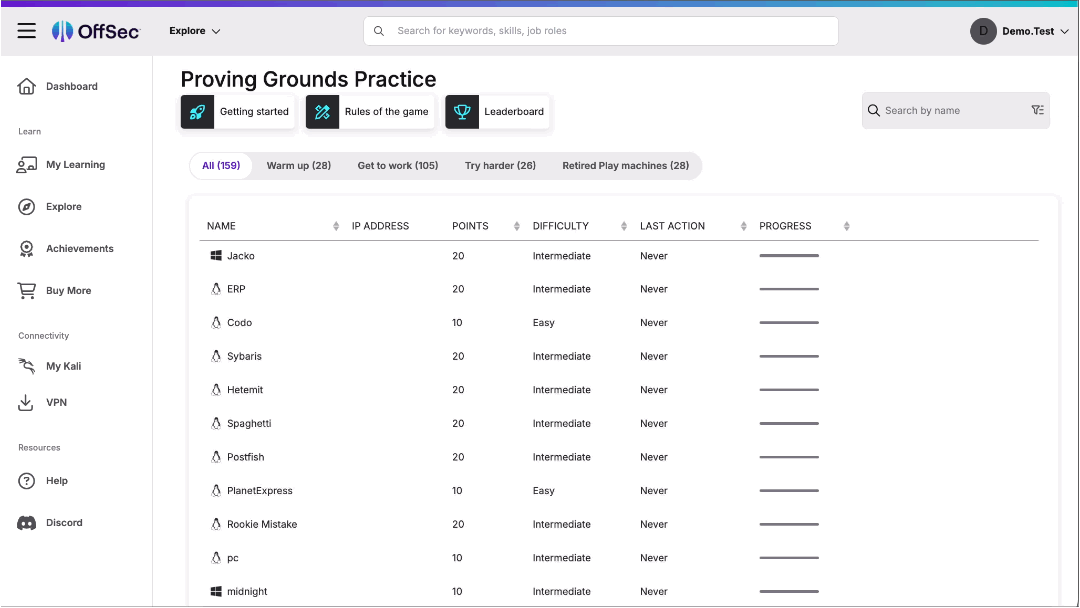Expand the Explore dropdown in header
The height and width of the screenshot is (608, 1080).
195,31
